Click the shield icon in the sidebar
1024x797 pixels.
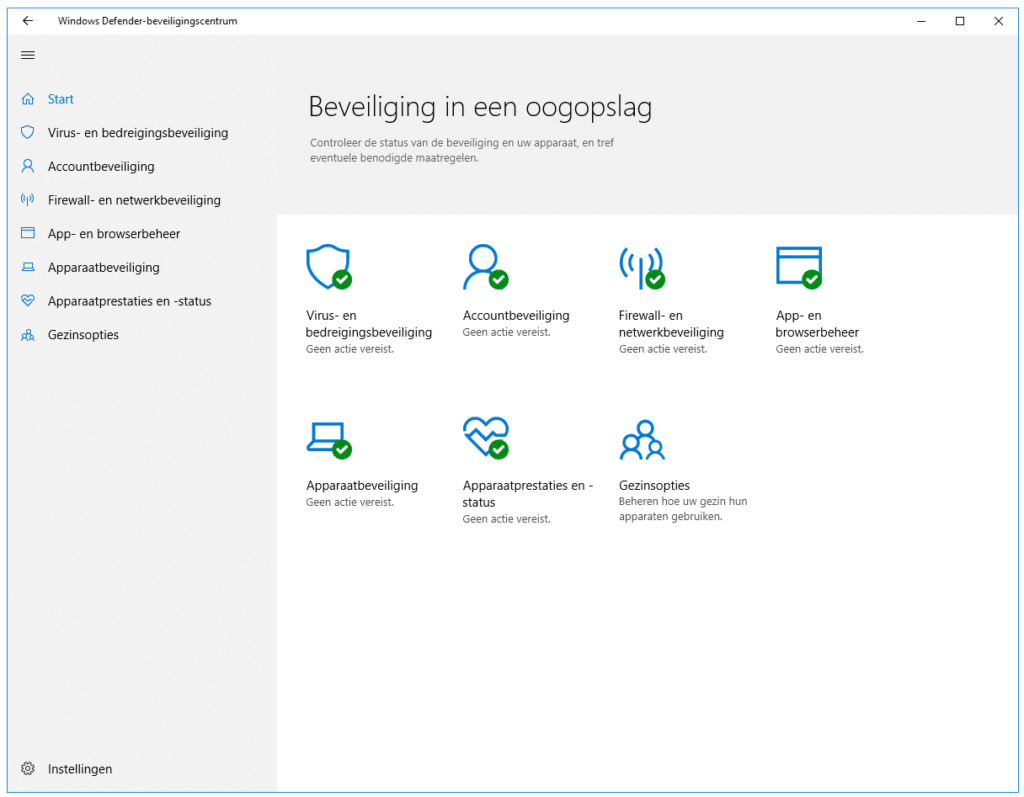click(27, 133)
